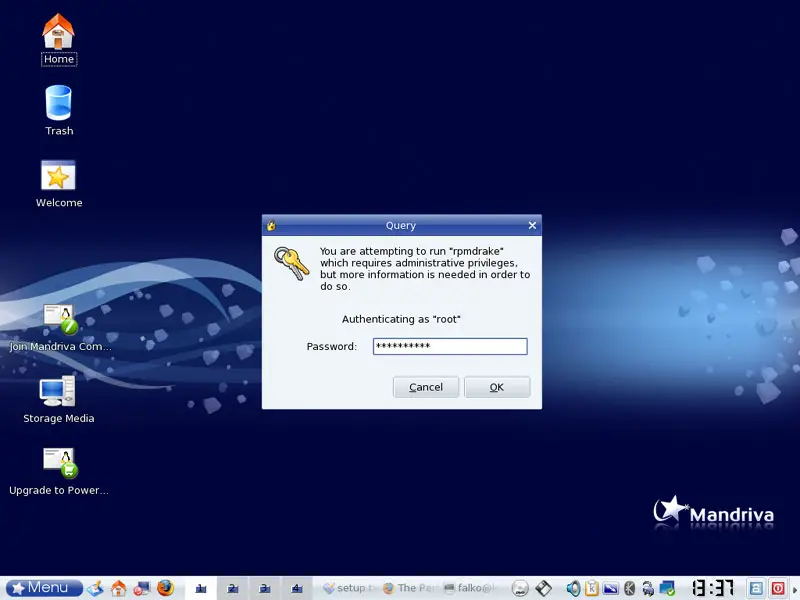Click the 'Password:' label
Image resolution: width=800 pixels, height=600 pixels.
[x=332, y=346]
